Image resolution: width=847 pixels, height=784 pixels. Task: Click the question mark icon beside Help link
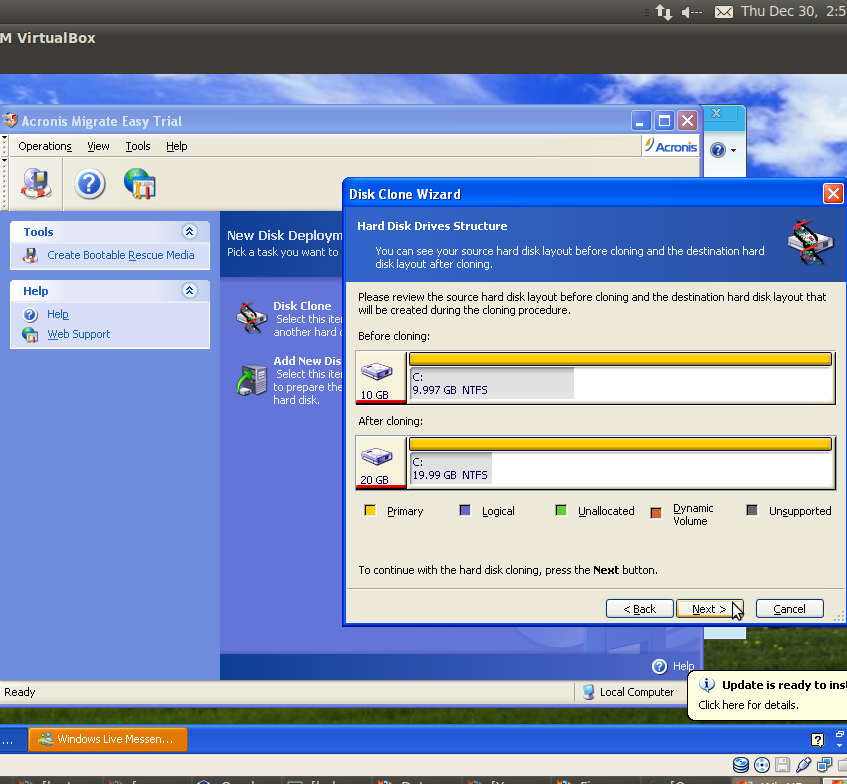[x=30, y=314]
